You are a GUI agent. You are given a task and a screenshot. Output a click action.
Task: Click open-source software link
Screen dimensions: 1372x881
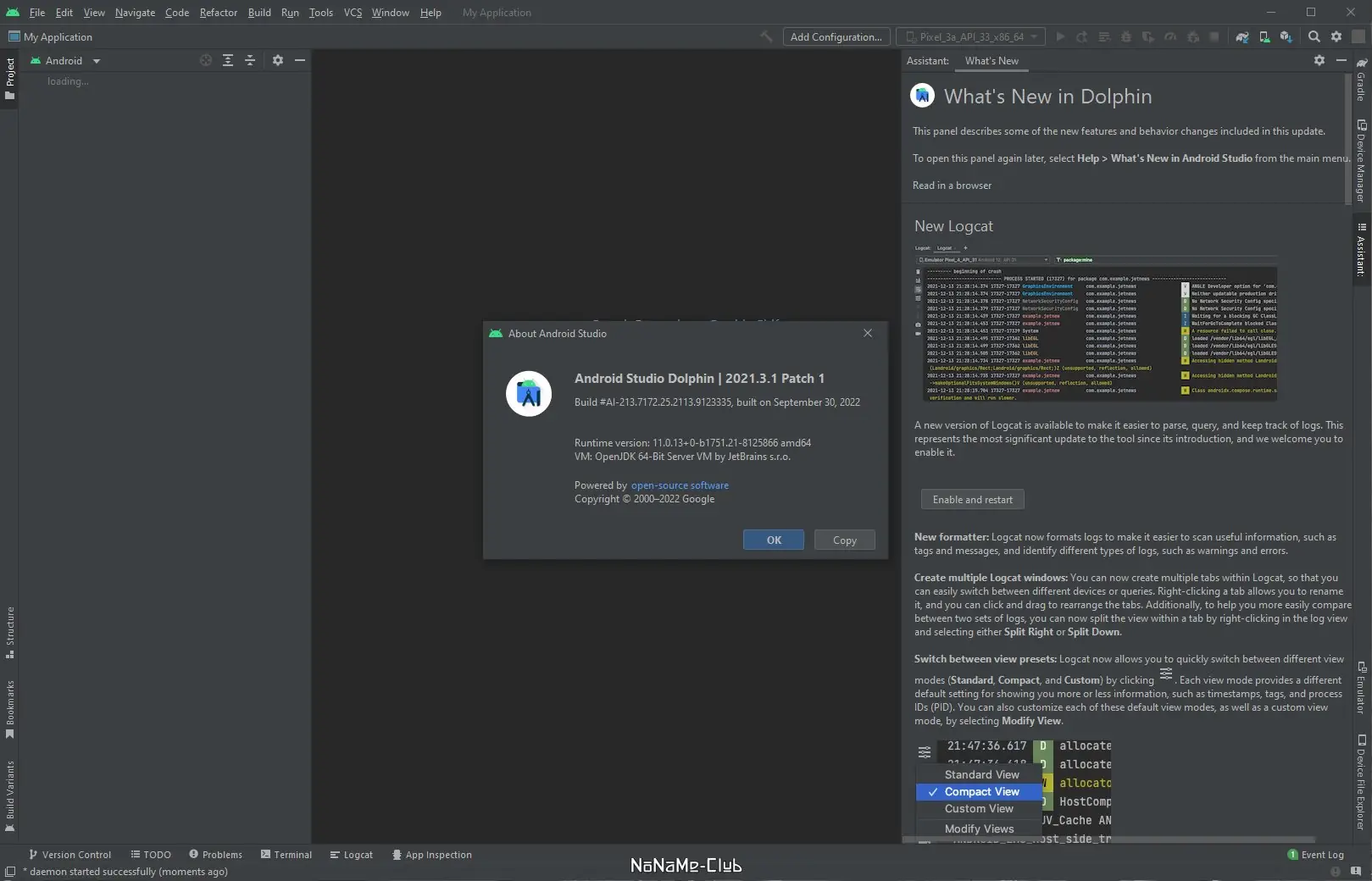(680, 485)
